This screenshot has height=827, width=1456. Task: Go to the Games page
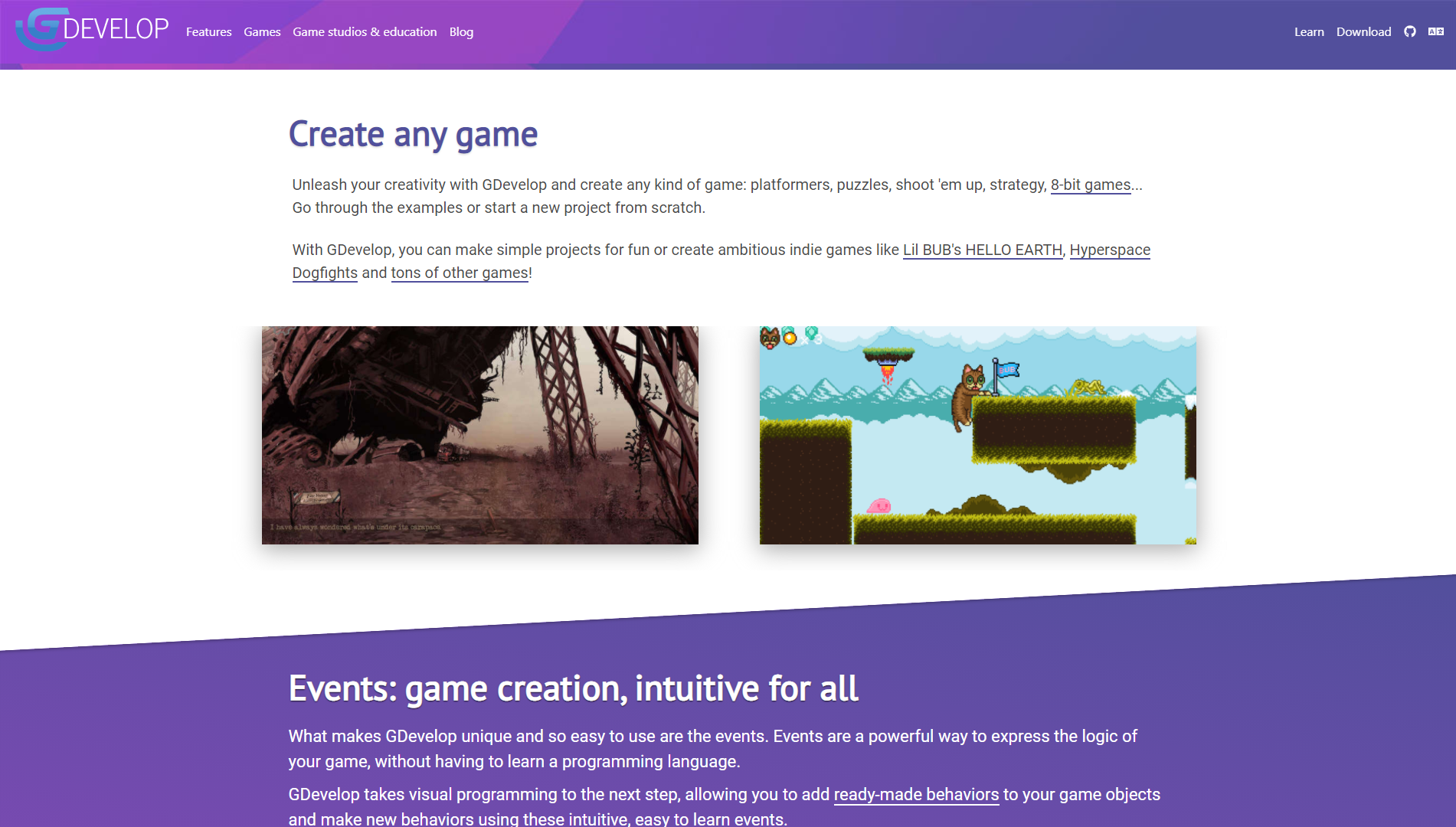coord(262,31)
